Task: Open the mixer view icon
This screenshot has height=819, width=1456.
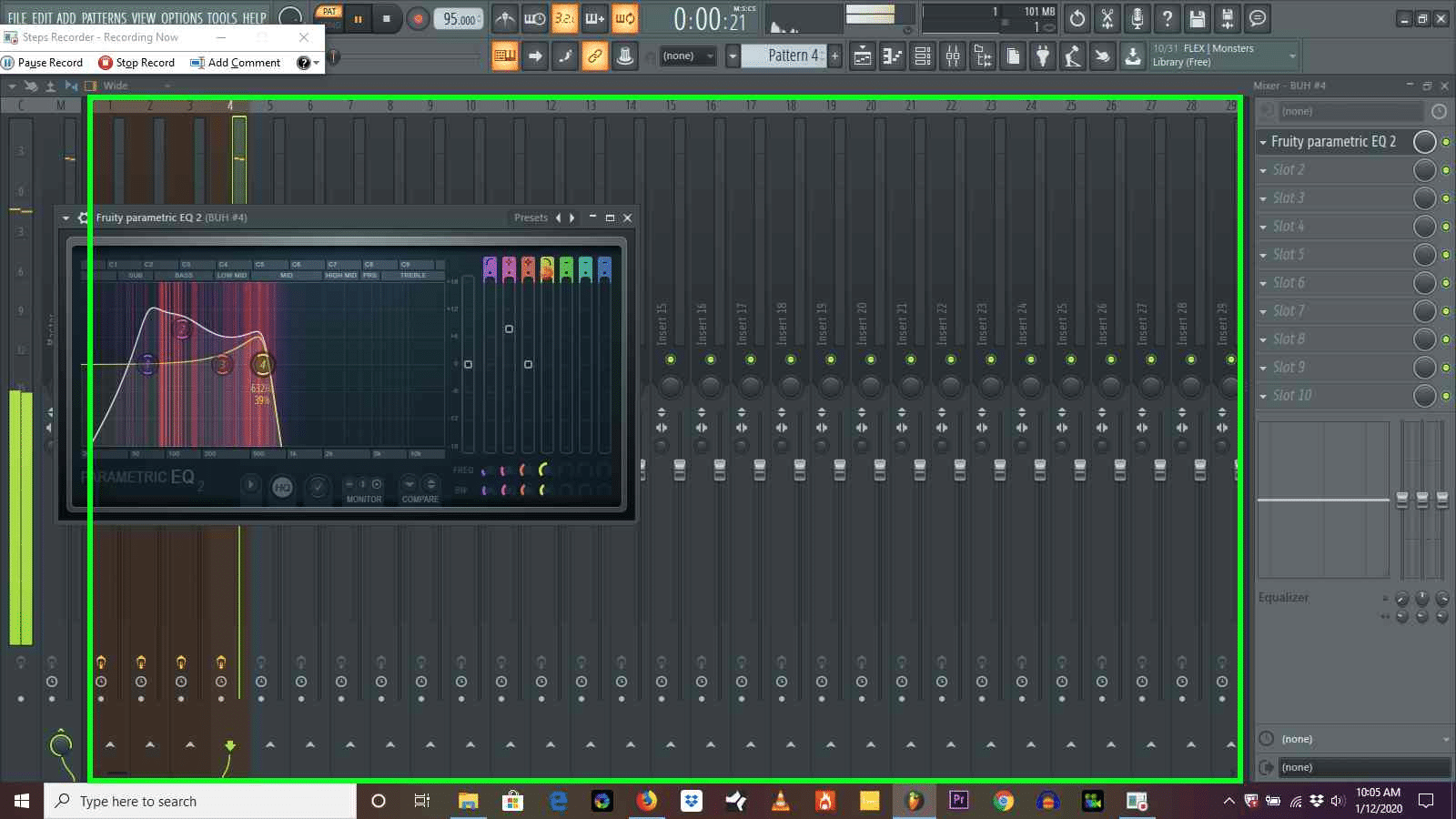Action: coord(953,56)
